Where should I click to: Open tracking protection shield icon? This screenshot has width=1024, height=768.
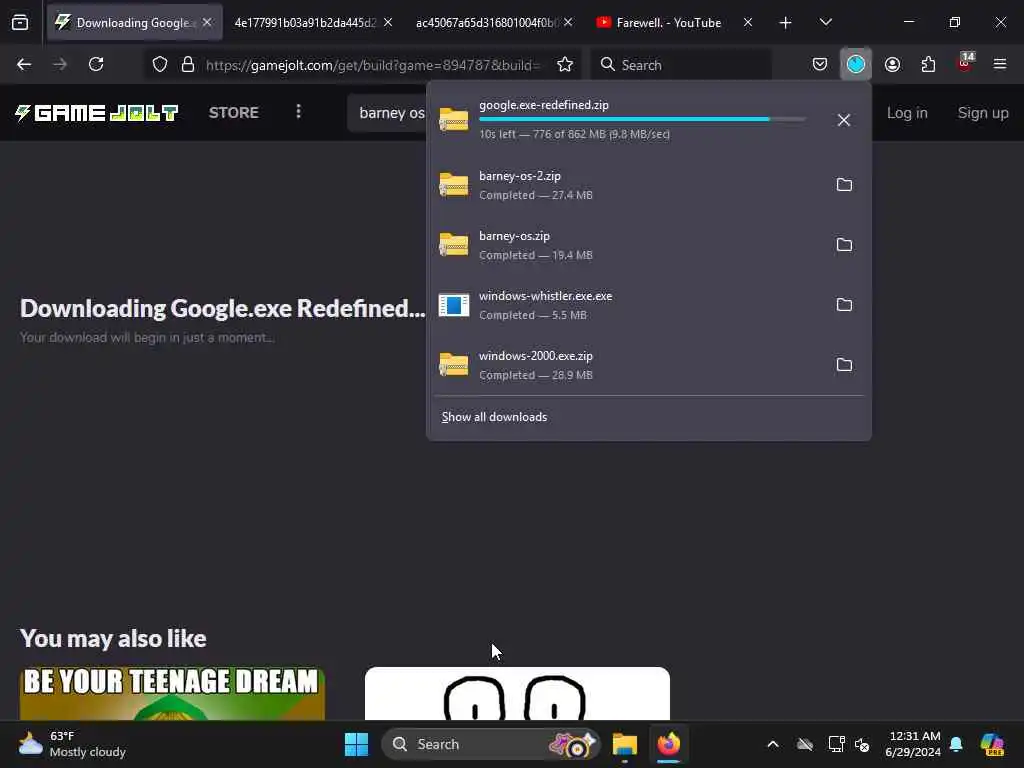pos(160,65)
